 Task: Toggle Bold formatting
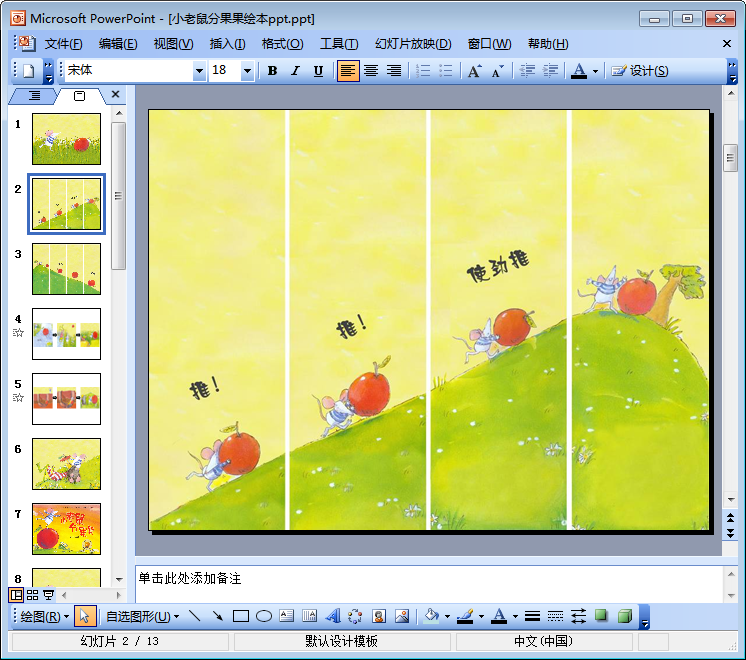[272, 71]
